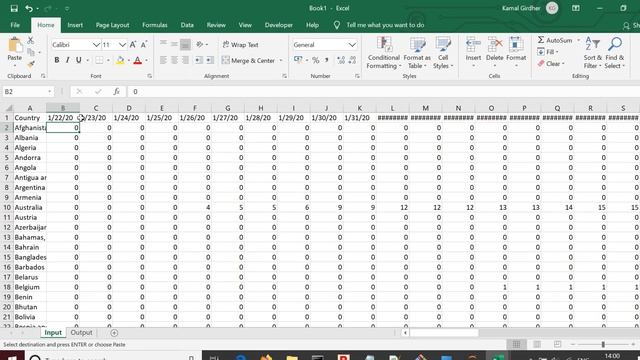This screenshot has height=360, width=640.
Task: Open the Font dialog launcher
Action: click(149, 76)
